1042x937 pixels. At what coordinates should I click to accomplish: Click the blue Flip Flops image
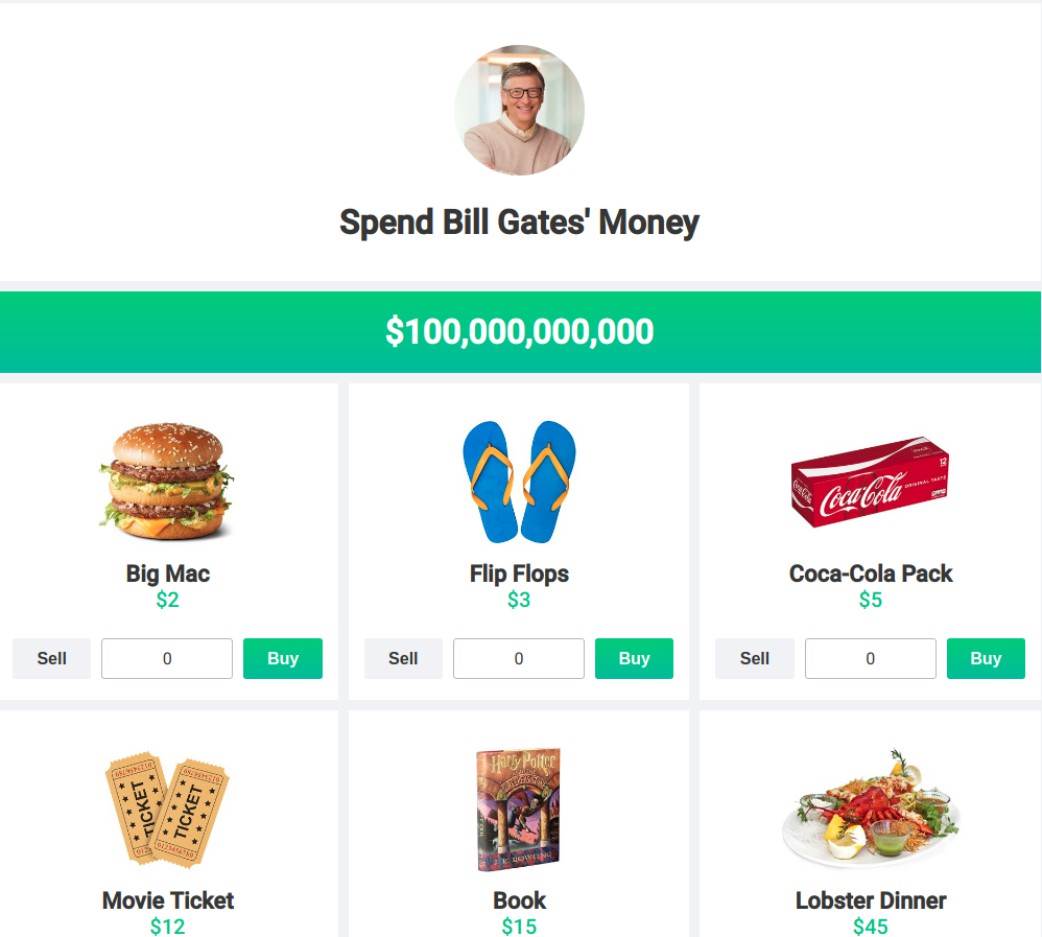coord(519,481)
